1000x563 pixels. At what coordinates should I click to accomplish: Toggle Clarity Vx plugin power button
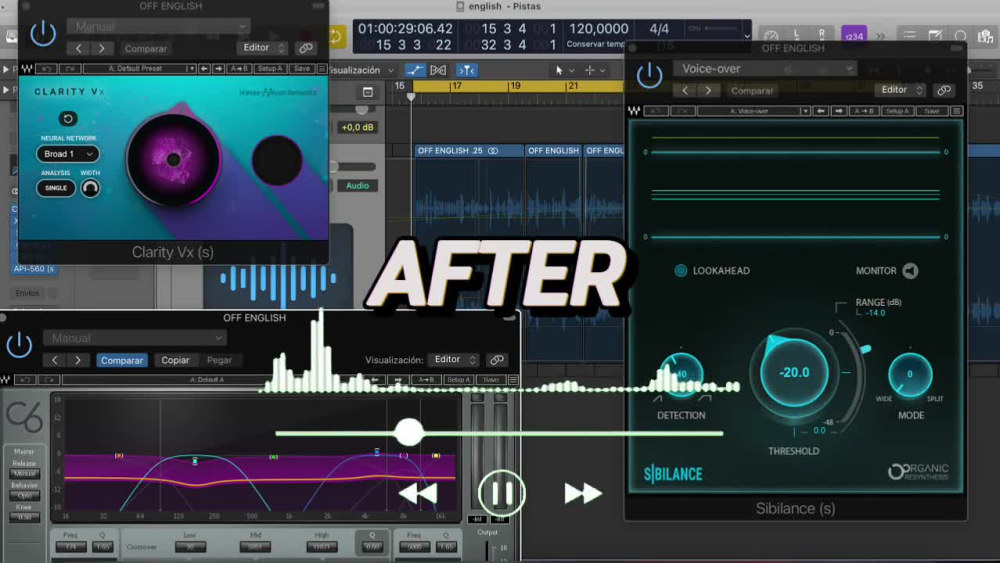[43, 33]
